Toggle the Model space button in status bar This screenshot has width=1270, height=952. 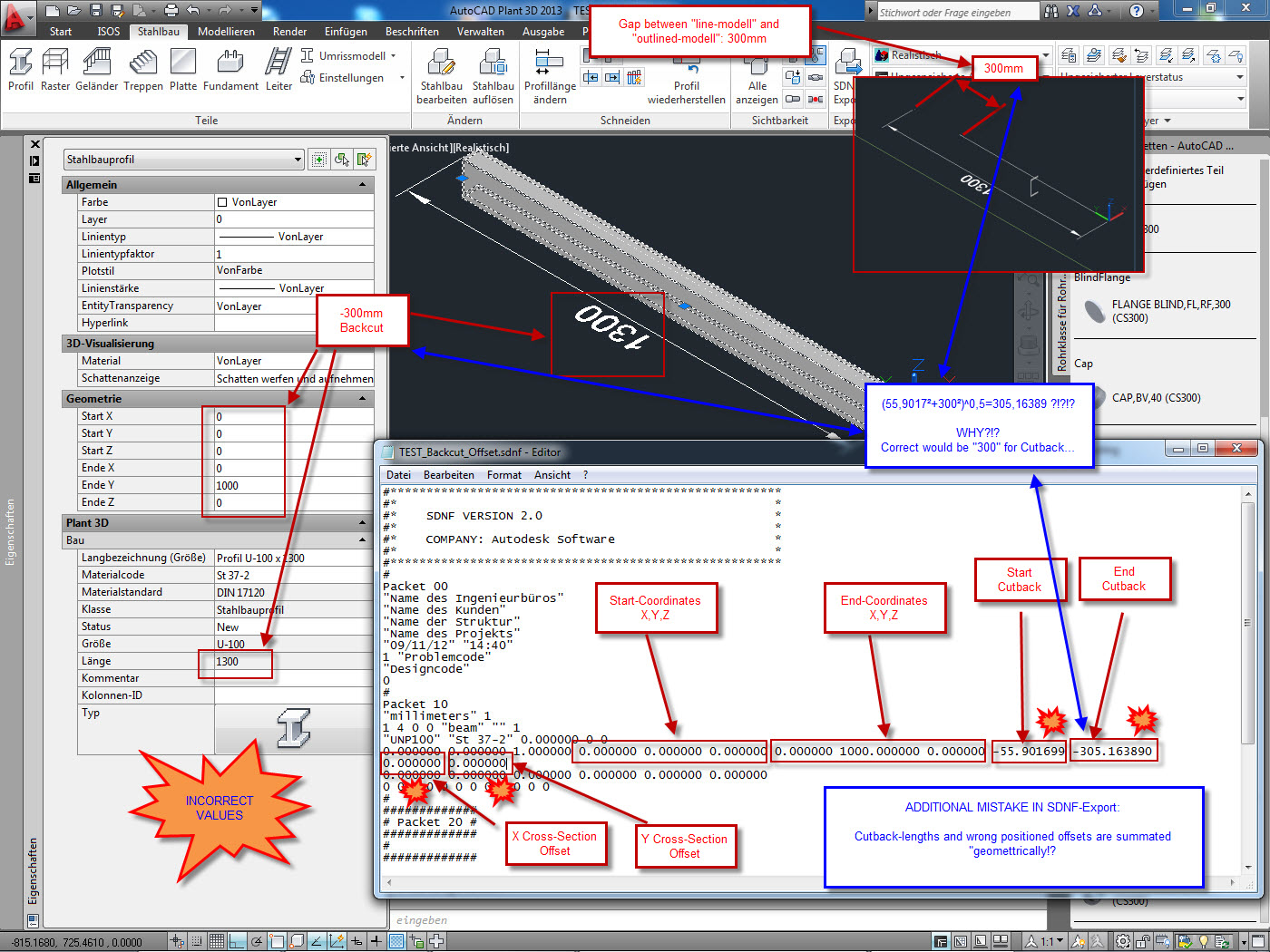[941, 942]
